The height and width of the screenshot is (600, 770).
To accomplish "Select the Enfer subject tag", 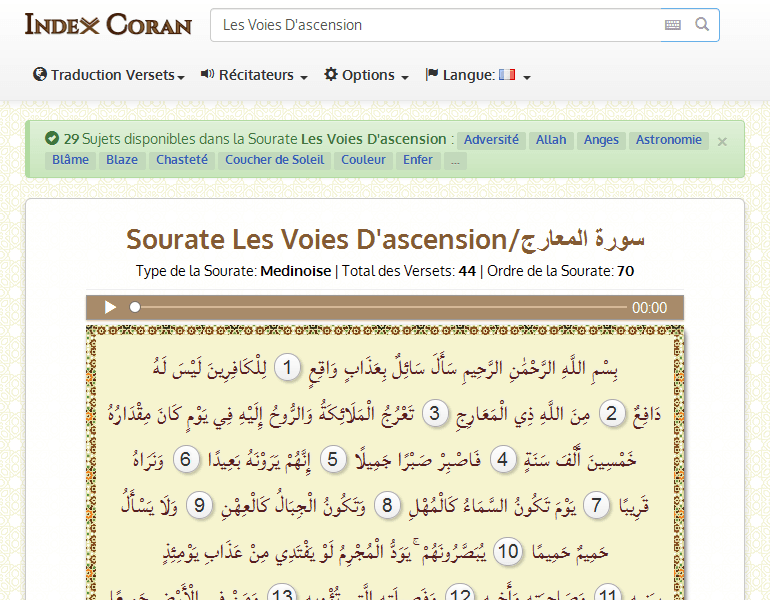I will [x=418, y=160].
